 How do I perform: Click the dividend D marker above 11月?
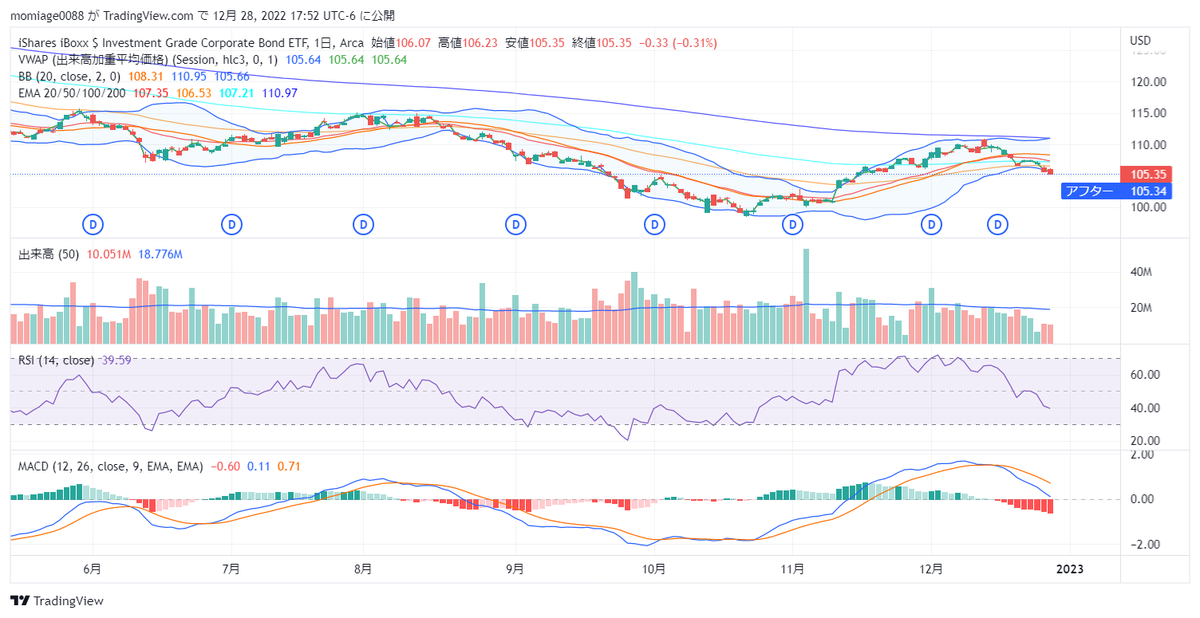point(792,225)
